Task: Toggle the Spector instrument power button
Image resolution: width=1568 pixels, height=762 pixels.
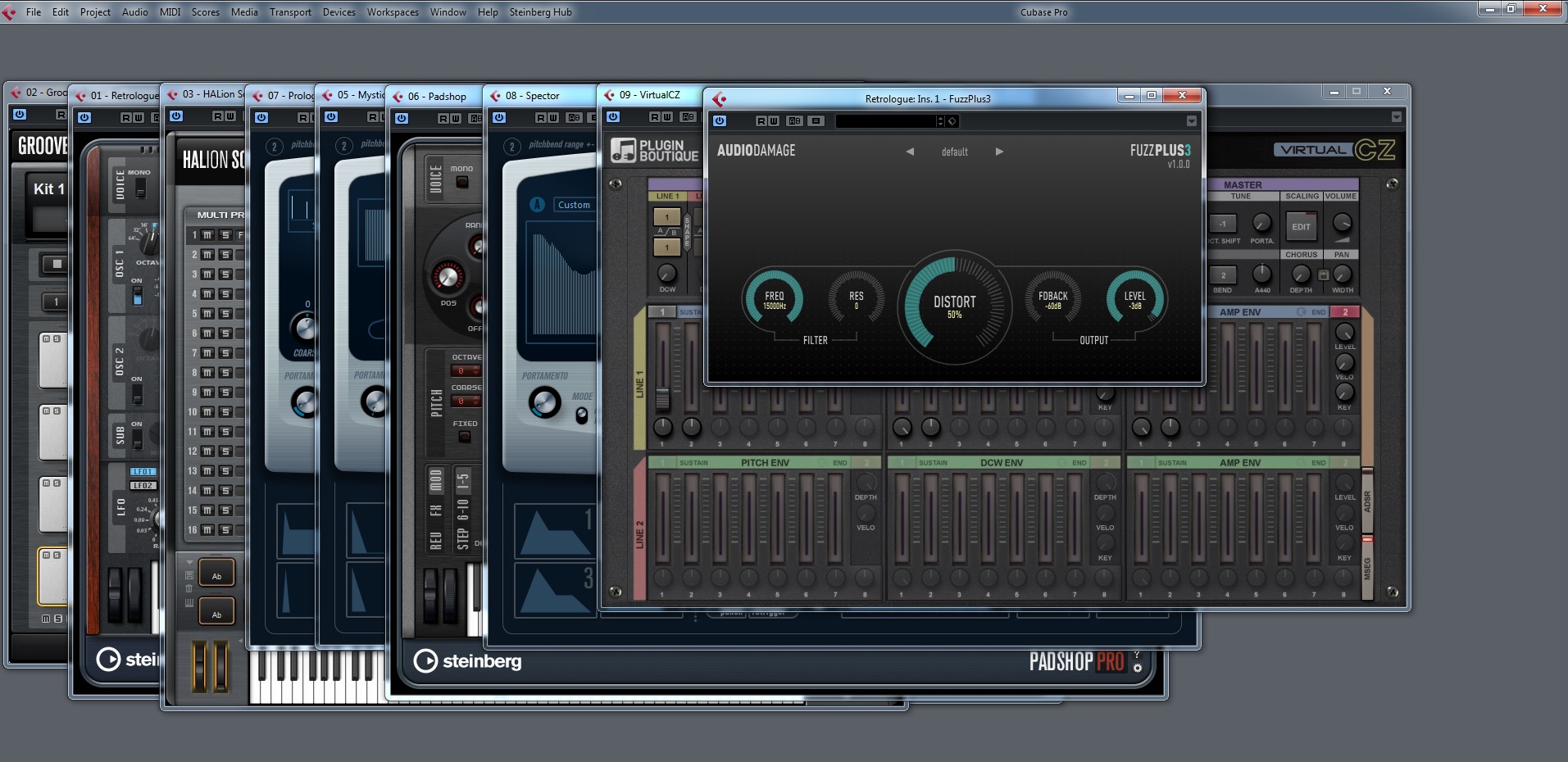Action: [499, 117]
